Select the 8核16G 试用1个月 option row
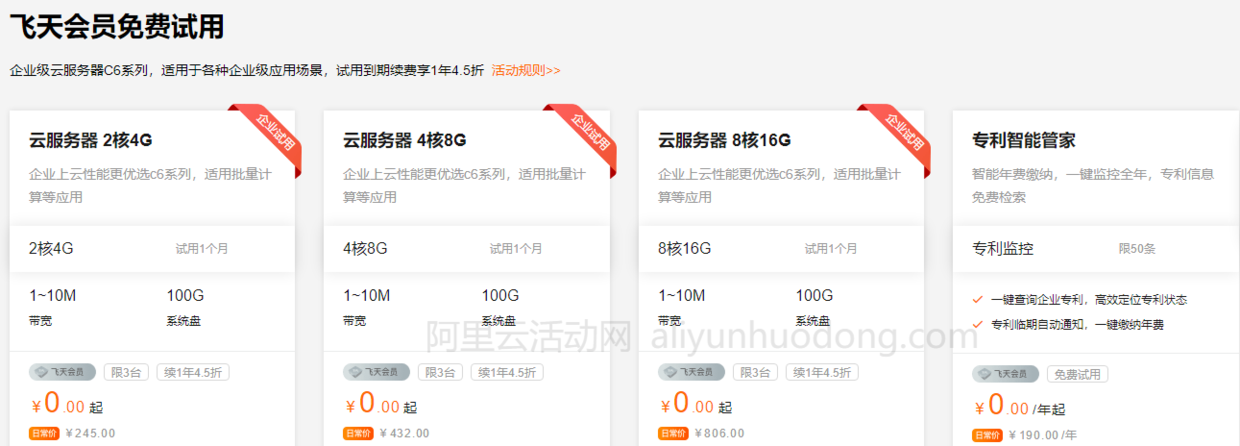Image resolution: width=1240 pixels, height=446 pixels. 781,248
